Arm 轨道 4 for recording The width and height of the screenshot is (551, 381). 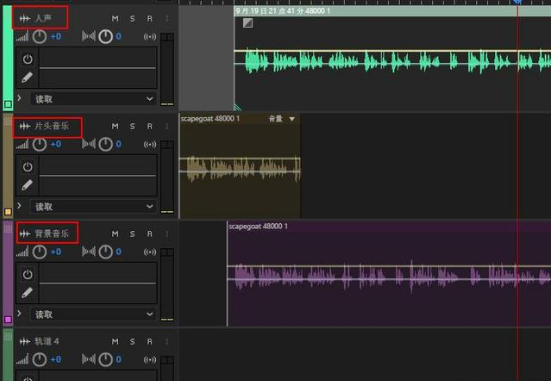pos(150,341)
